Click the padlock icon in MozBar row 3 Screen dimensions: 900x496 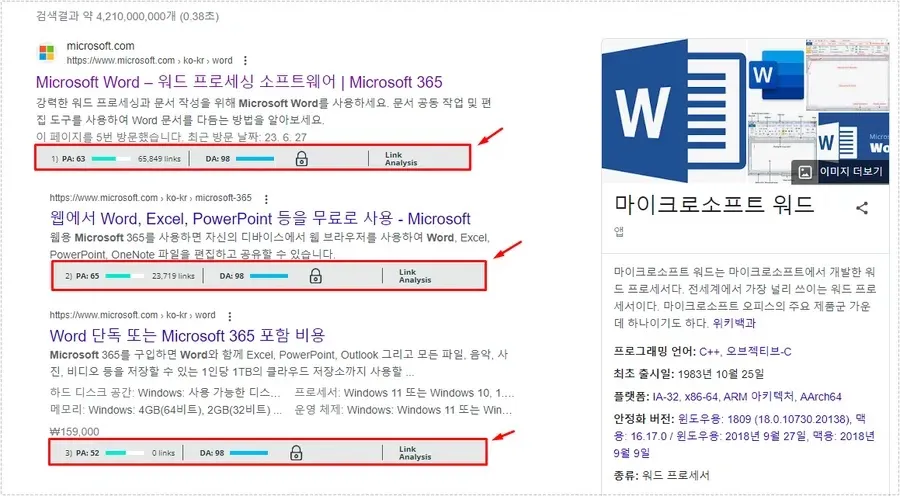click(296, 453)
